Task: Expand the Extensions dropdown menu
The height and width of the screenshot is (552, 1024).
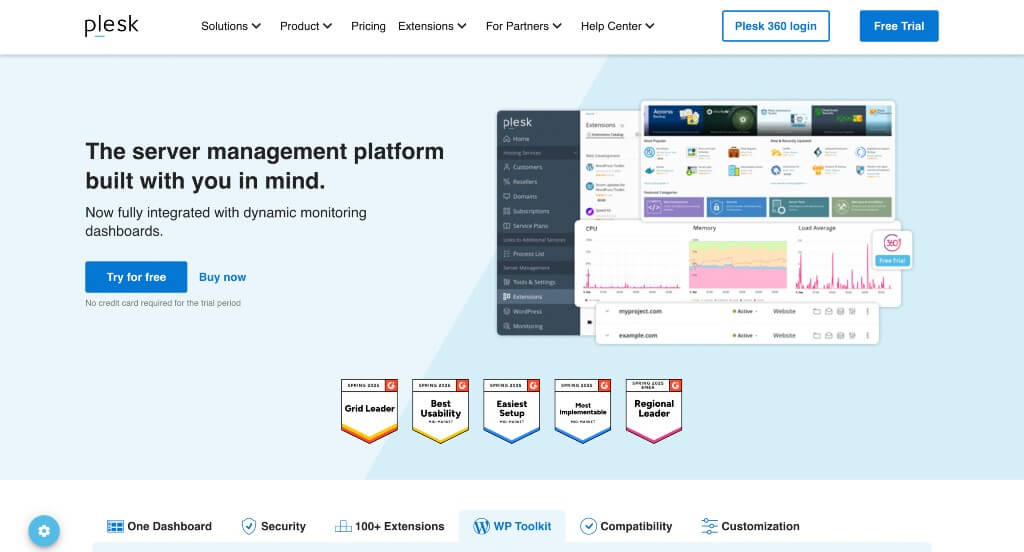Action: [432, 26]
